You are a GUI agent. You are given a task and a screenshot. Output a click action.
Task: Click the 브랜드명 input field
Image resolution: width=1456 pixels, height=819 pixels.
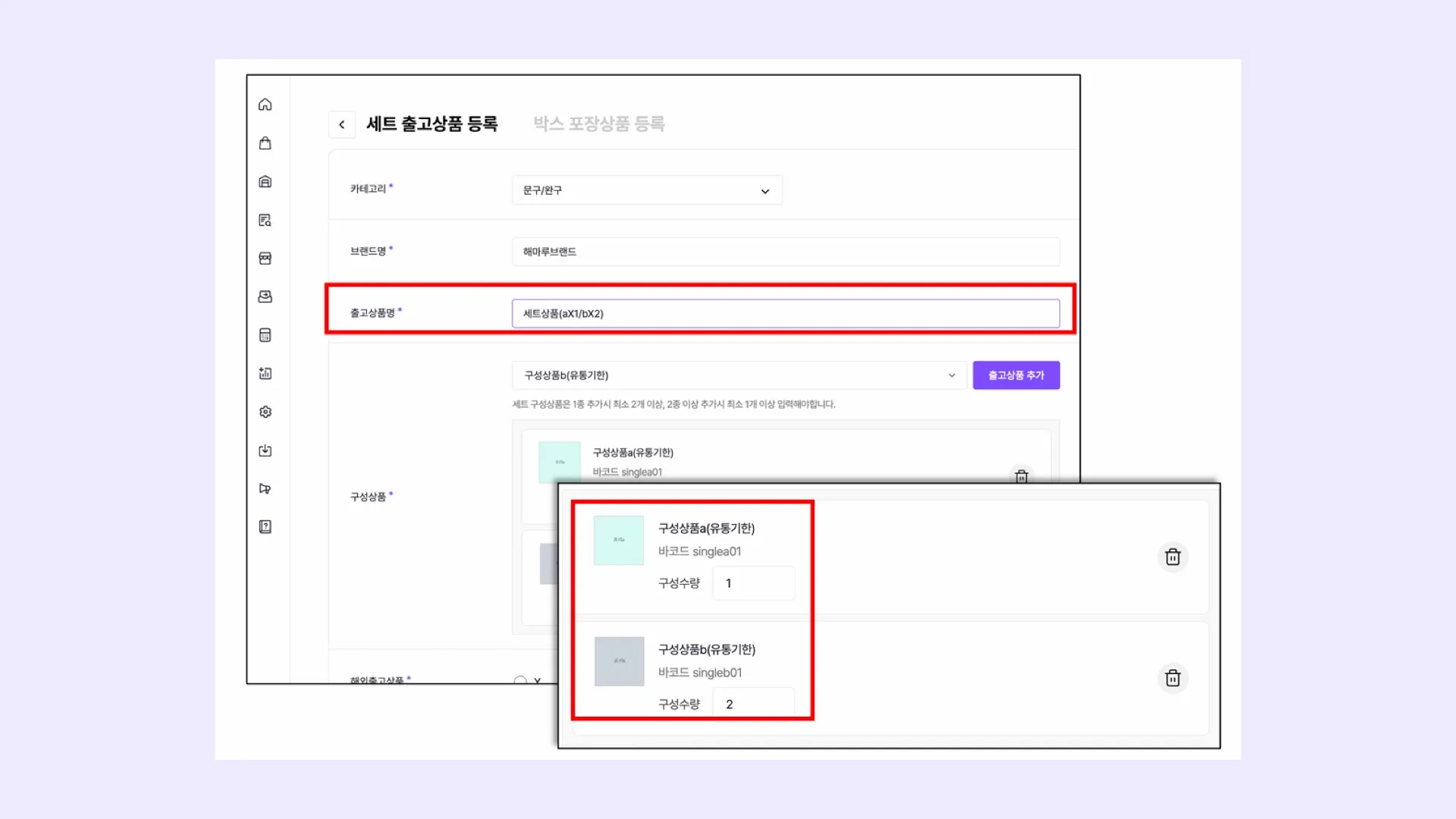click(785, 252)
